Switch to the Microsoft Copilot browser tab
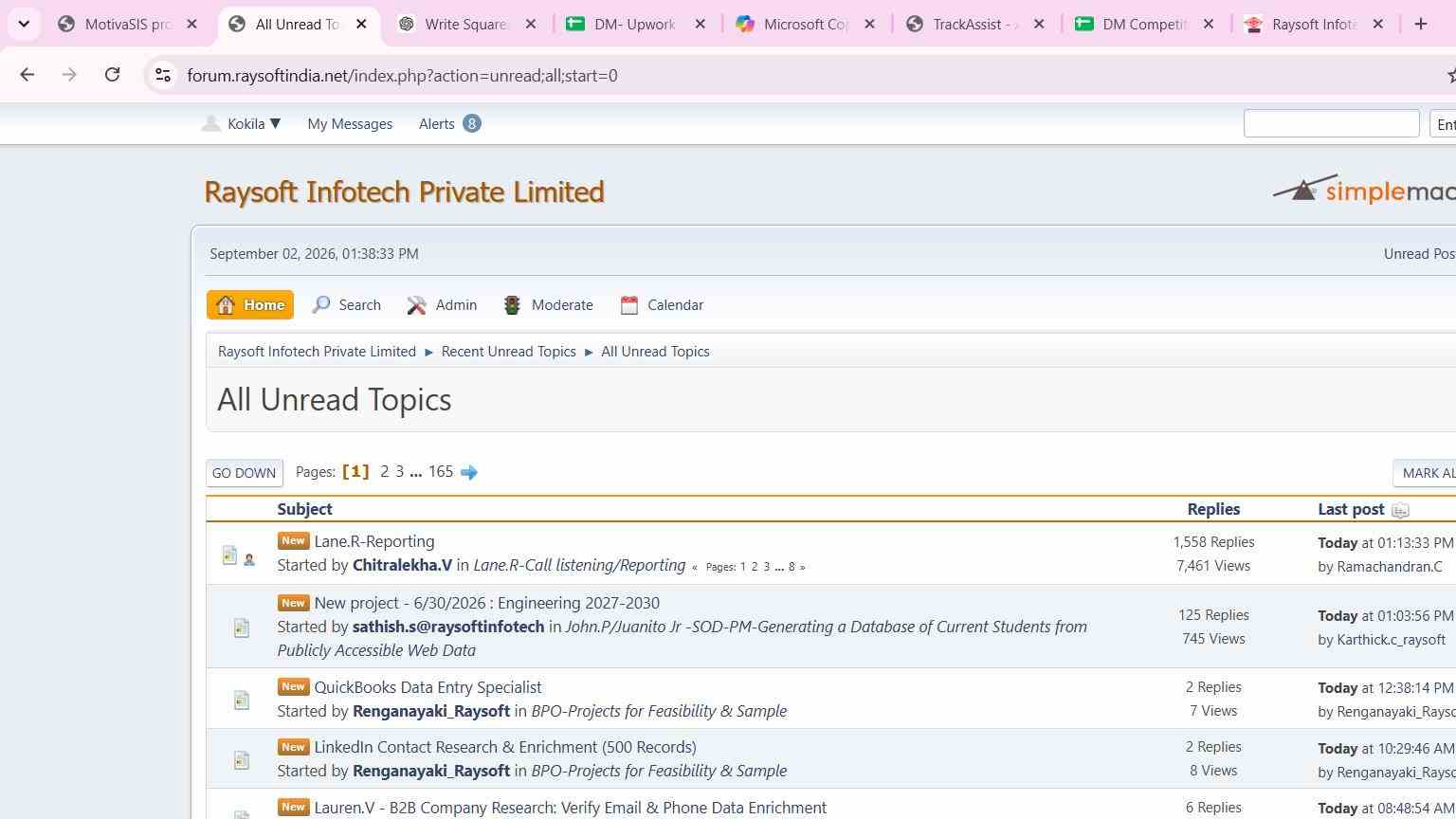 pos(794,25)
